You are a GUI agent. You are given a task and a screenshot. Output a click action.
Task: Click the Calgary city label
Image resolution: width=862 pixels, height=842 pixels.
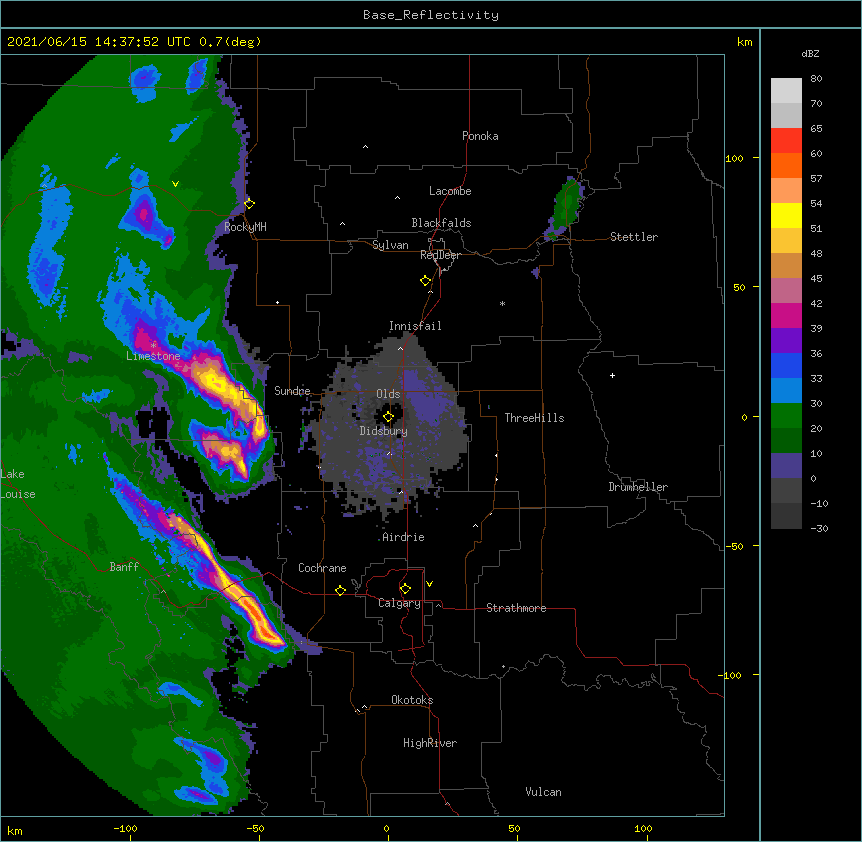399,603
